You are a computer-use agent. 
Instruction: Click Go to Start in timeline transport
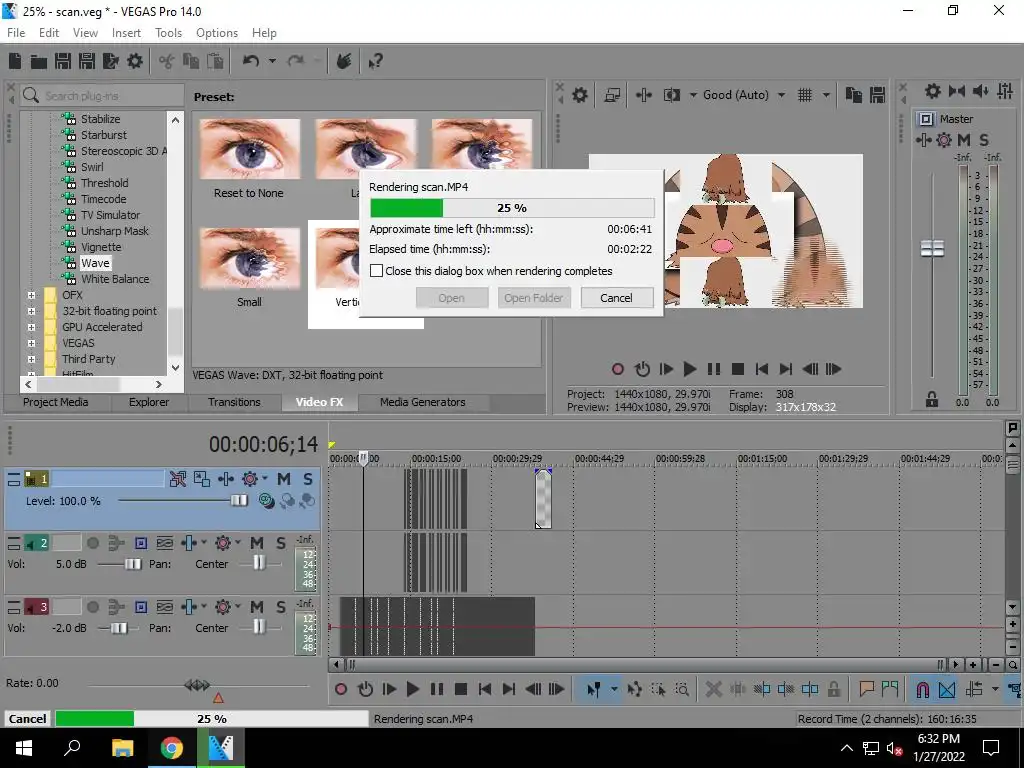[x=485, y=689]
